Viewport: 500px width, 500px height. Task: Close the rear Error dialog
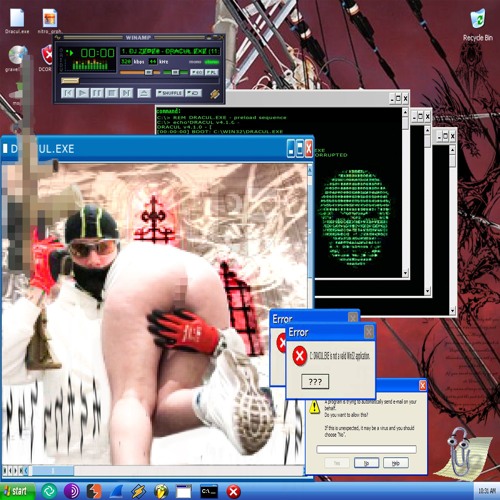(x=353, y=317)
